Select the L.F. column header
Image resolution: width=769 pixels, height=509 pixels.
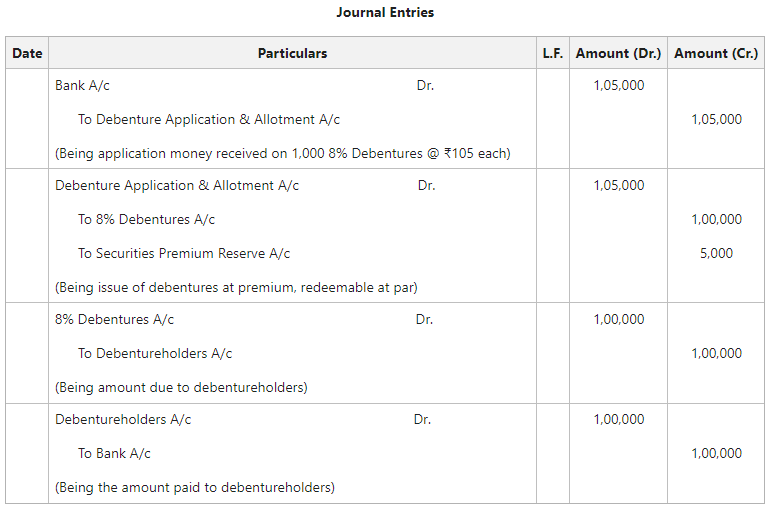pyautogui.click(x=553, y=53)
